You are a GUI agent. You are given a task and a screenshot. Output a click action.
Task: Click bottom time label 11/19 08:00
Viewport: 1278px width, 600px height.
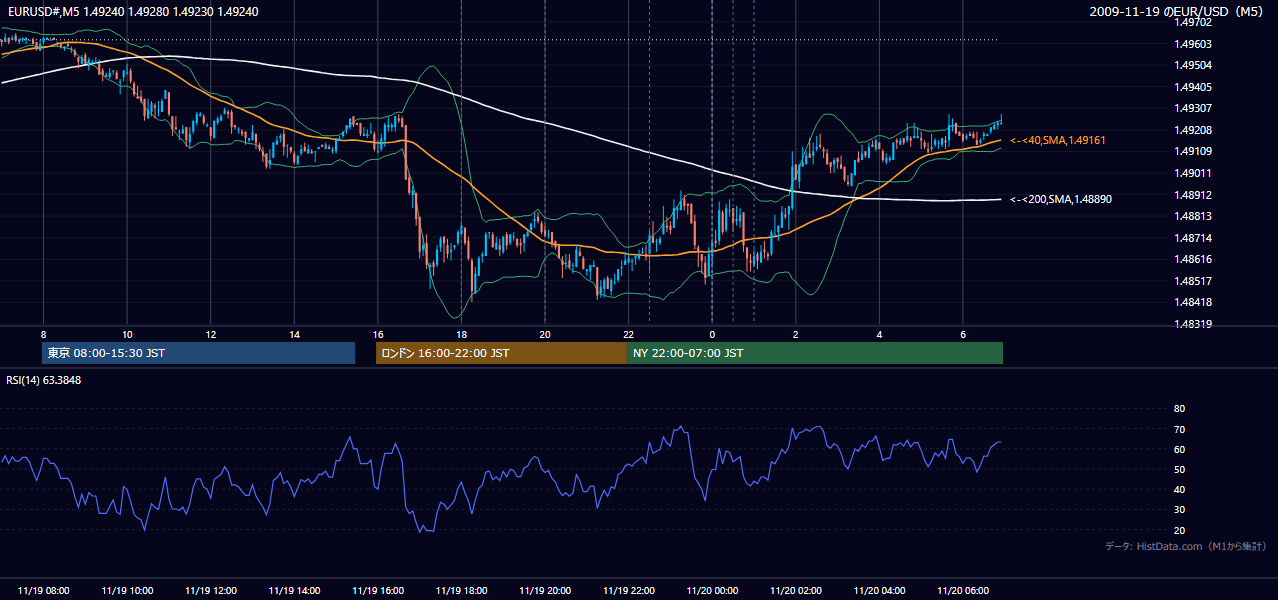pos(43,591)
